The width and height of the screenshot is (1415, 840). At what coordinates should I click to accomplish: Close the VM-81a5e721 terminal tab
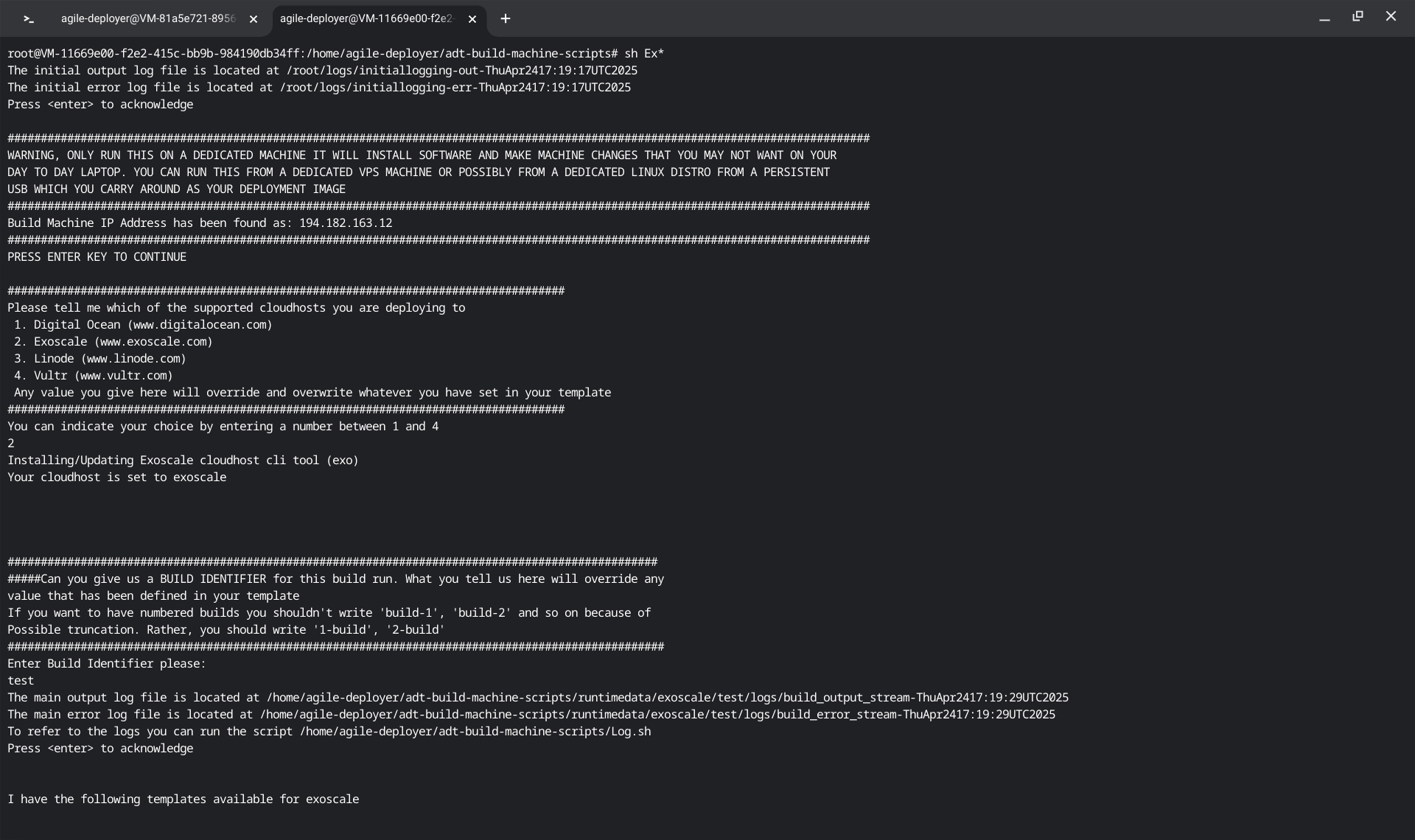[254, 19]
